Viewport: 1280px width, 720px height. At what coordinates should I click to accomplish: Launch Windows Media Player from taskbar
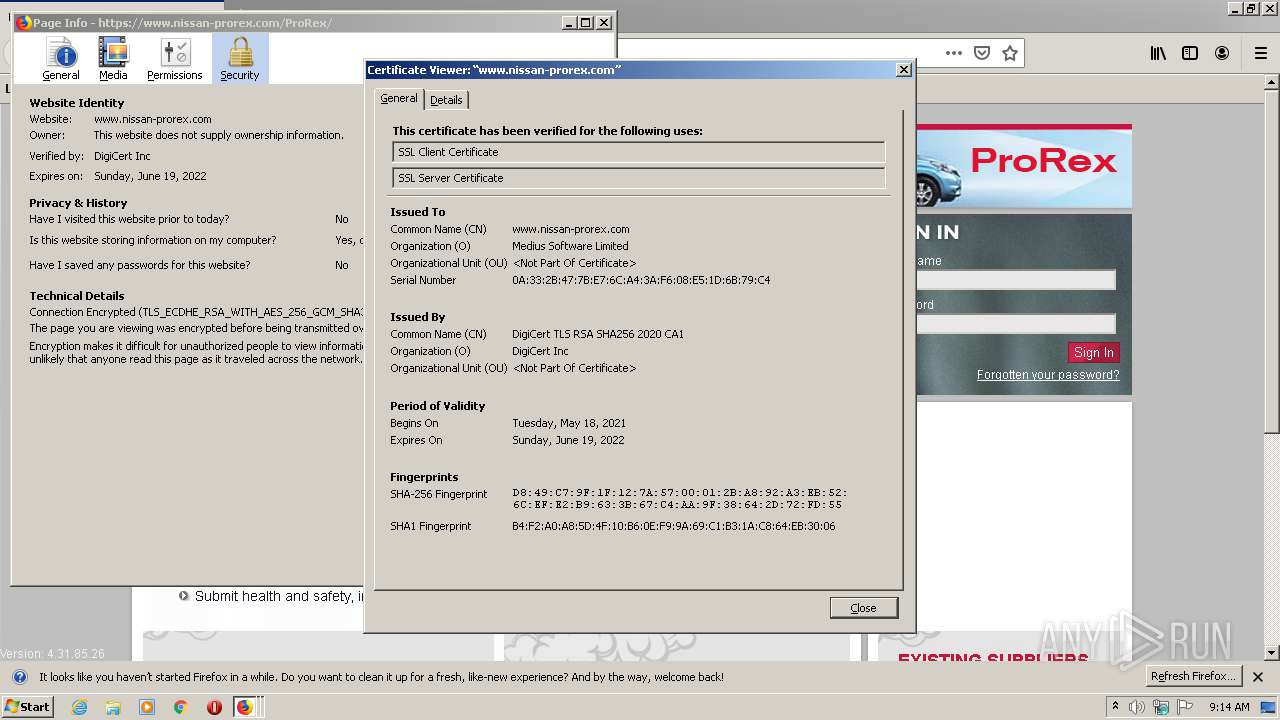(147, 707)
